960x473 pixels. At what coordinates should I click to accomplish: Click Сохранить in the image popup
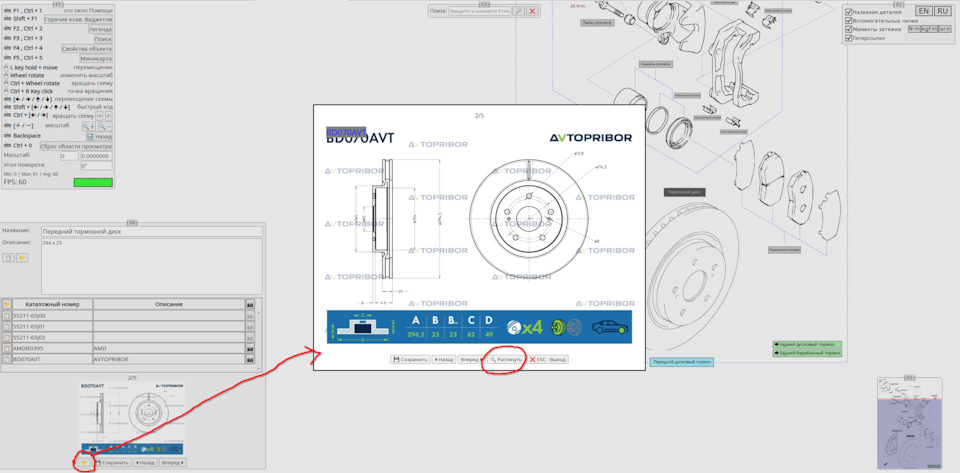[410, 360]
